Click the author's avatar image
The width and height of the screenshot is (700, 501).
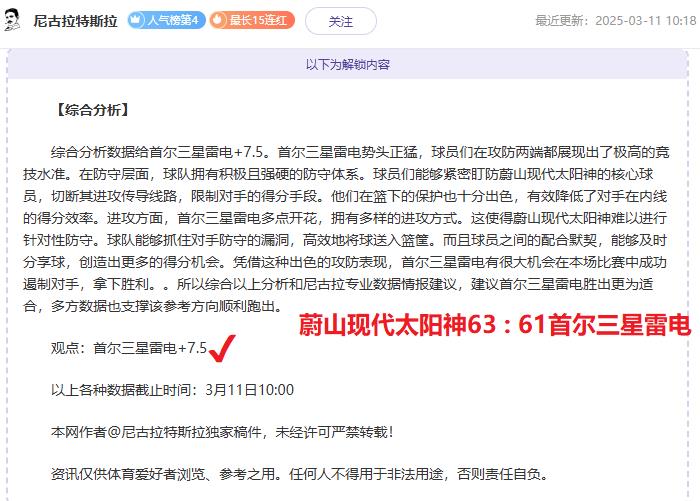click(x=12, y=21)
